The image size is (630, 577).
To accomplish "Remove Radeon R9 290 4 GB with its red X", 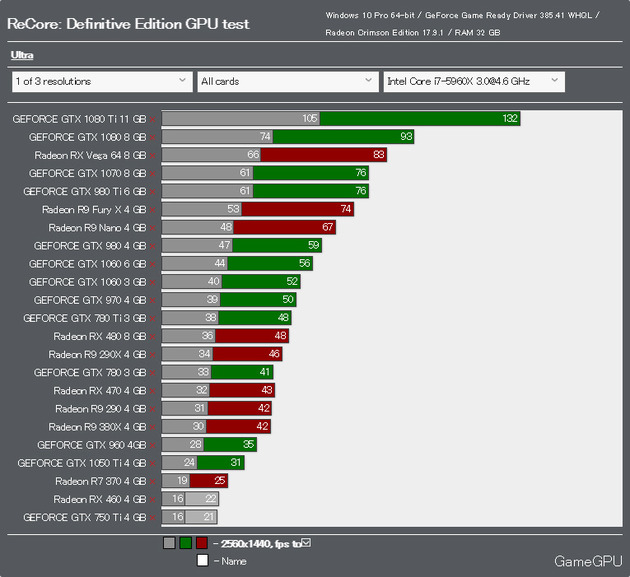I will 153,409.
